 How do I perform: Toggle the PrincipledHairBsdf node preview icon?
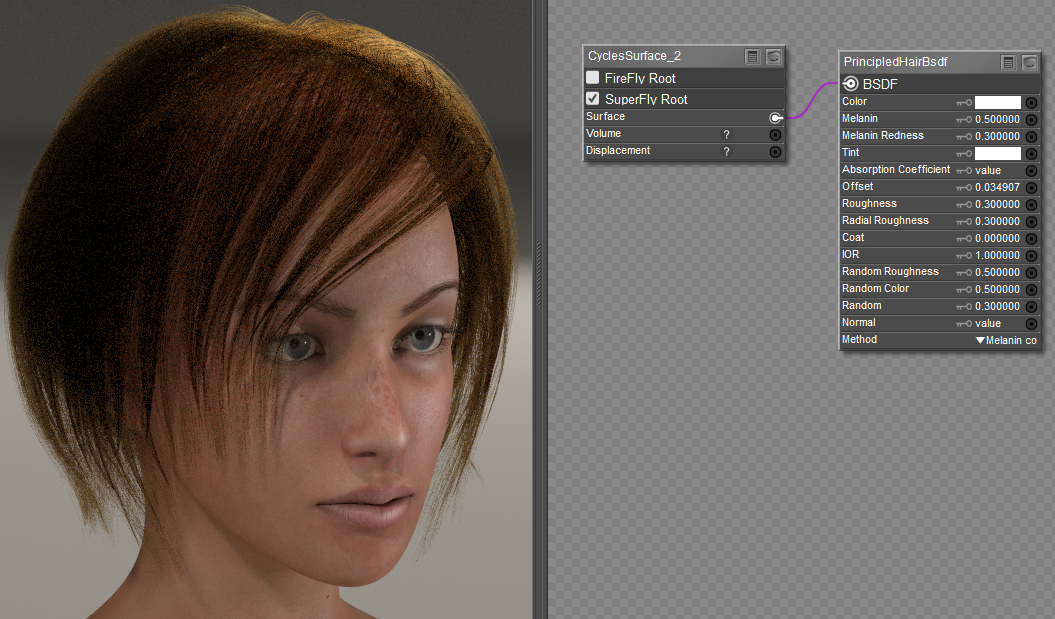click(1029, 62)
